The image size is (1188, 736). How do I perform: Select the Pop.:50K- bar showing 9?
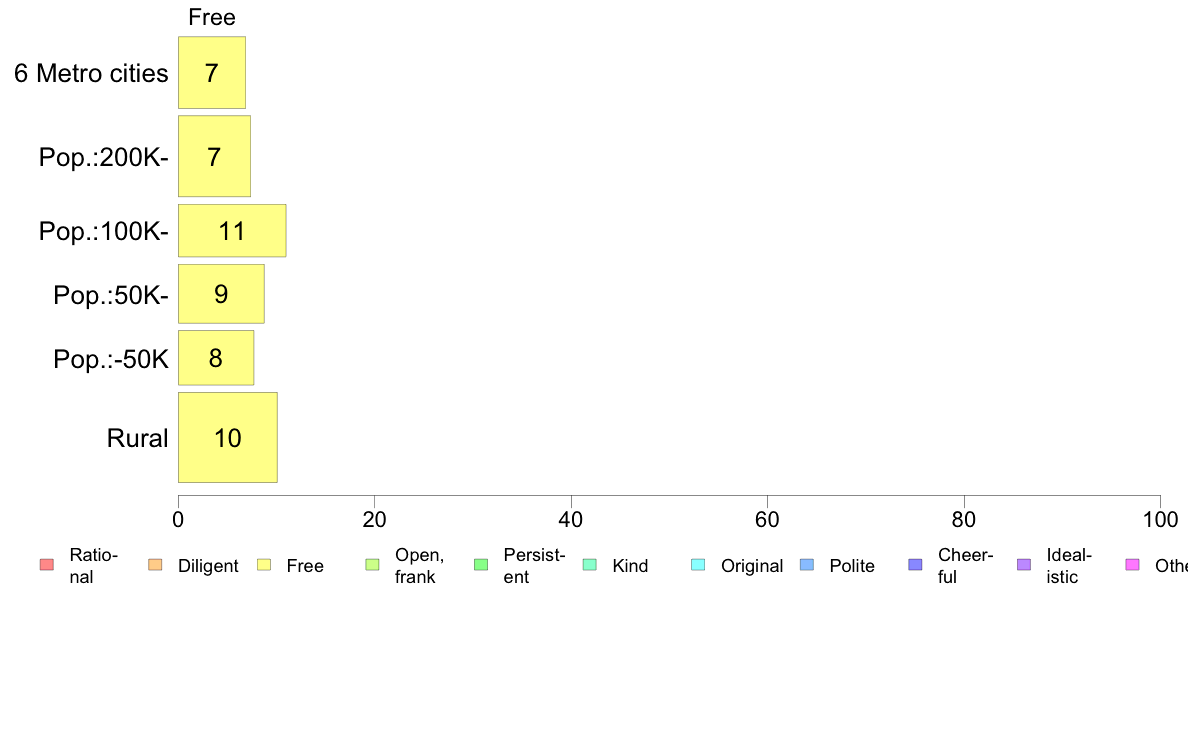point(221,294)
